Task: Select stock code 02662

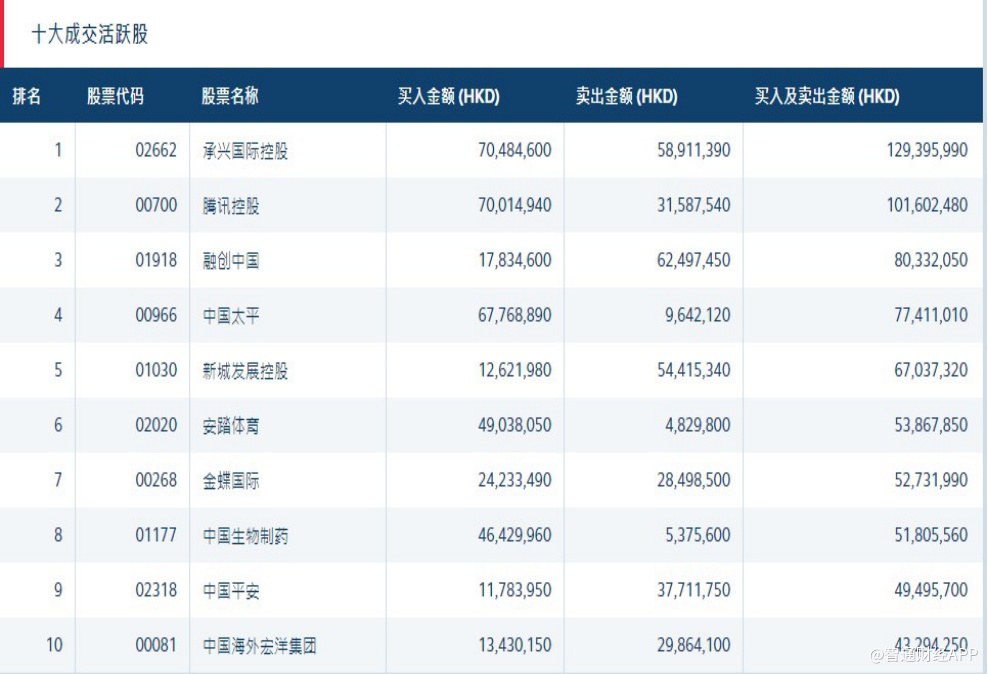Action: point(156,151)
